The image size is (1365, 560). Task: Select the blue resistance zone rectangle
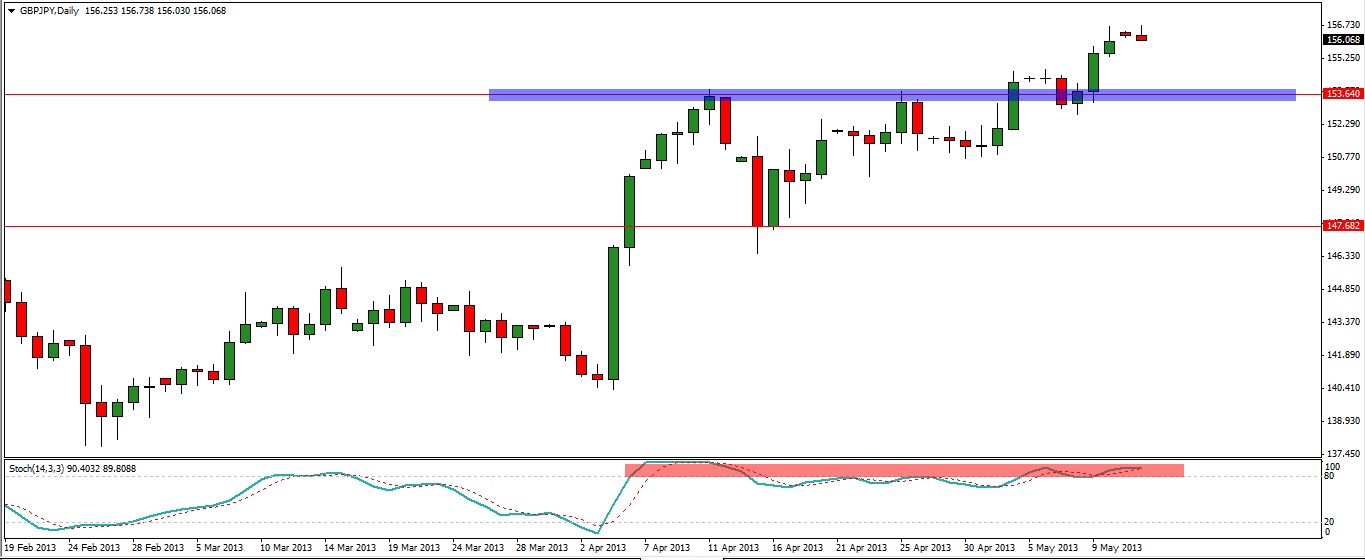tap(892, 95)
